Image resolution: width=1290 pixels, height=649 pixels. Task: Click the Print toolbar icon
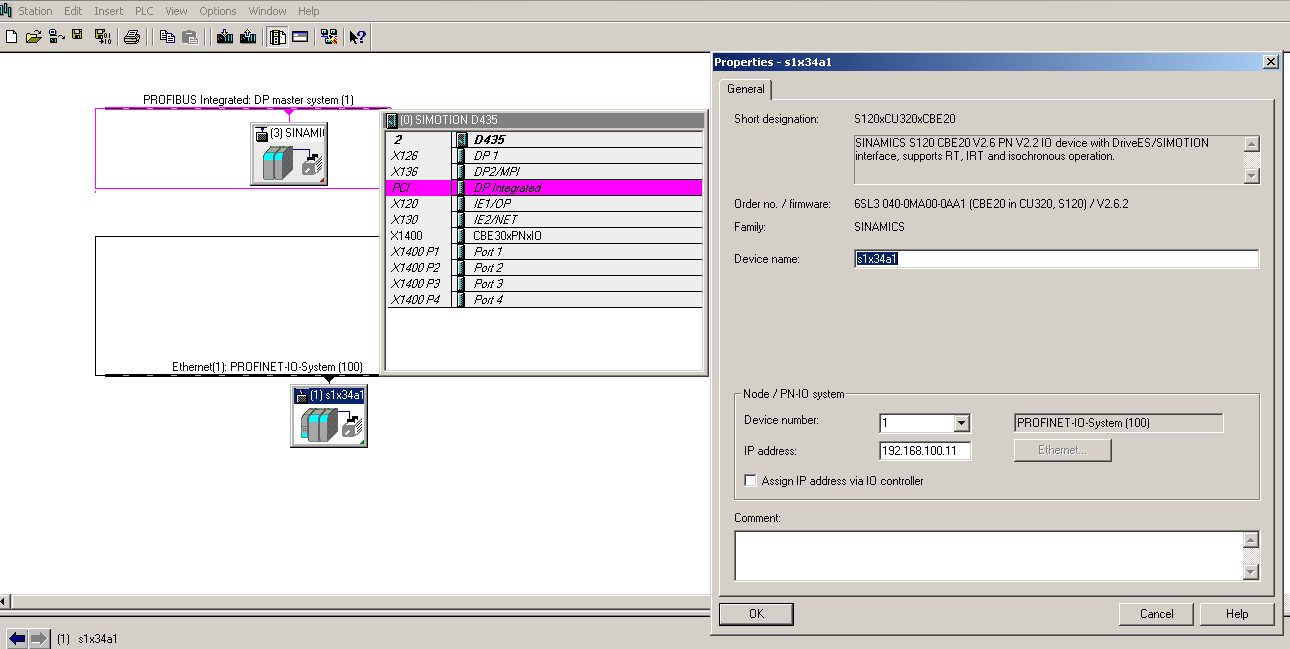coord(131,37)
